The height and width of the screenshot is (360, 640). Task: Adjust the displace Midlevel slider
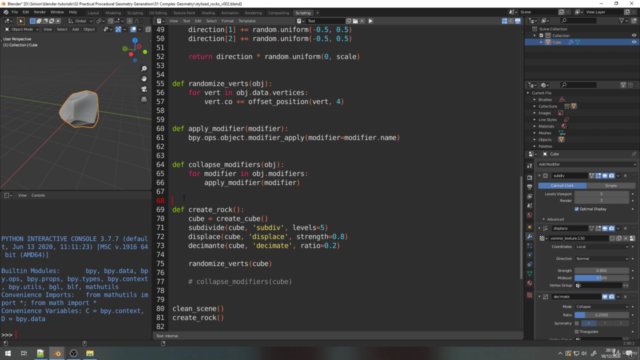click(x=602, y=278)
